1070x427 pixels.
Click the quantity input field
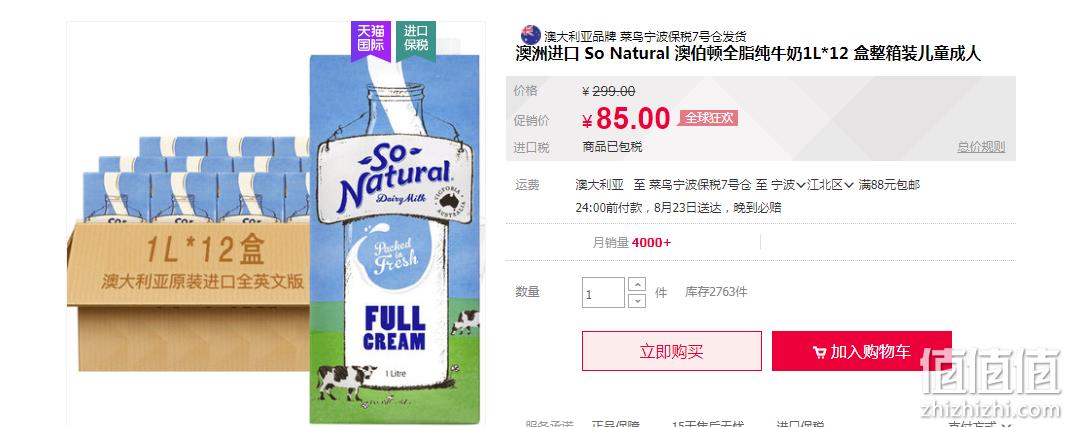coord(603,293)
